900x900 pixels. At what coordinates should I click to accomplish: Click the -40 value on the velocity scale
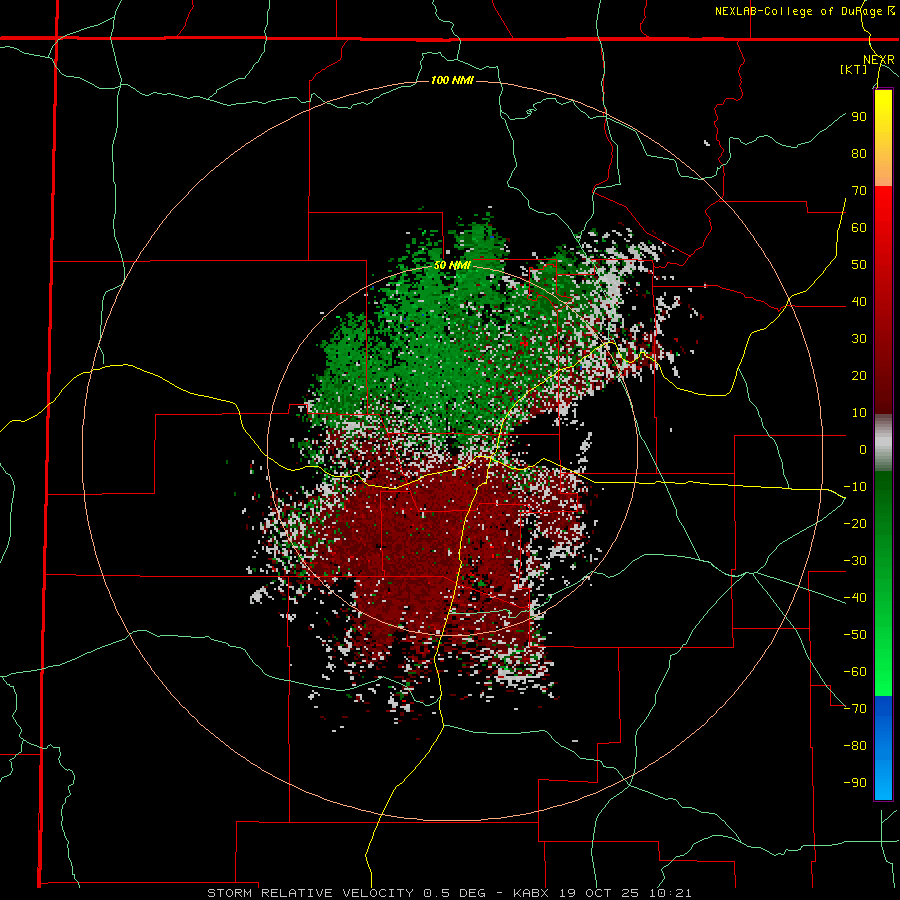(855, 598)
